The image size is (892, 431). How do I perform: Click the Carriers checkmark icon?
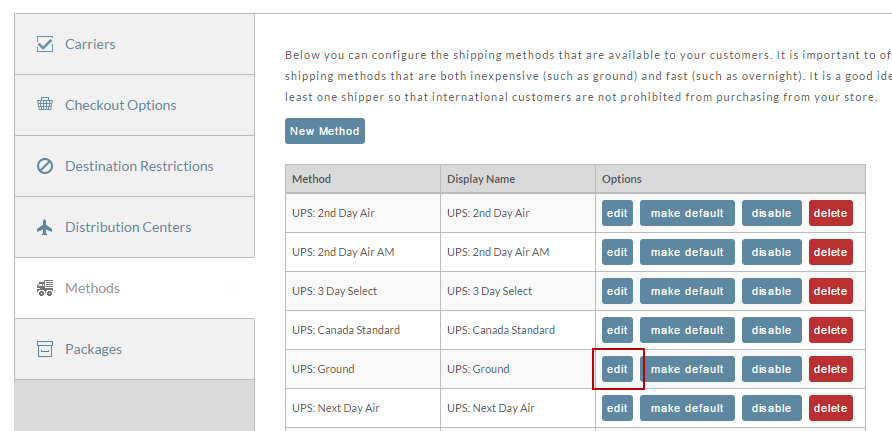[x=45, y=44]
